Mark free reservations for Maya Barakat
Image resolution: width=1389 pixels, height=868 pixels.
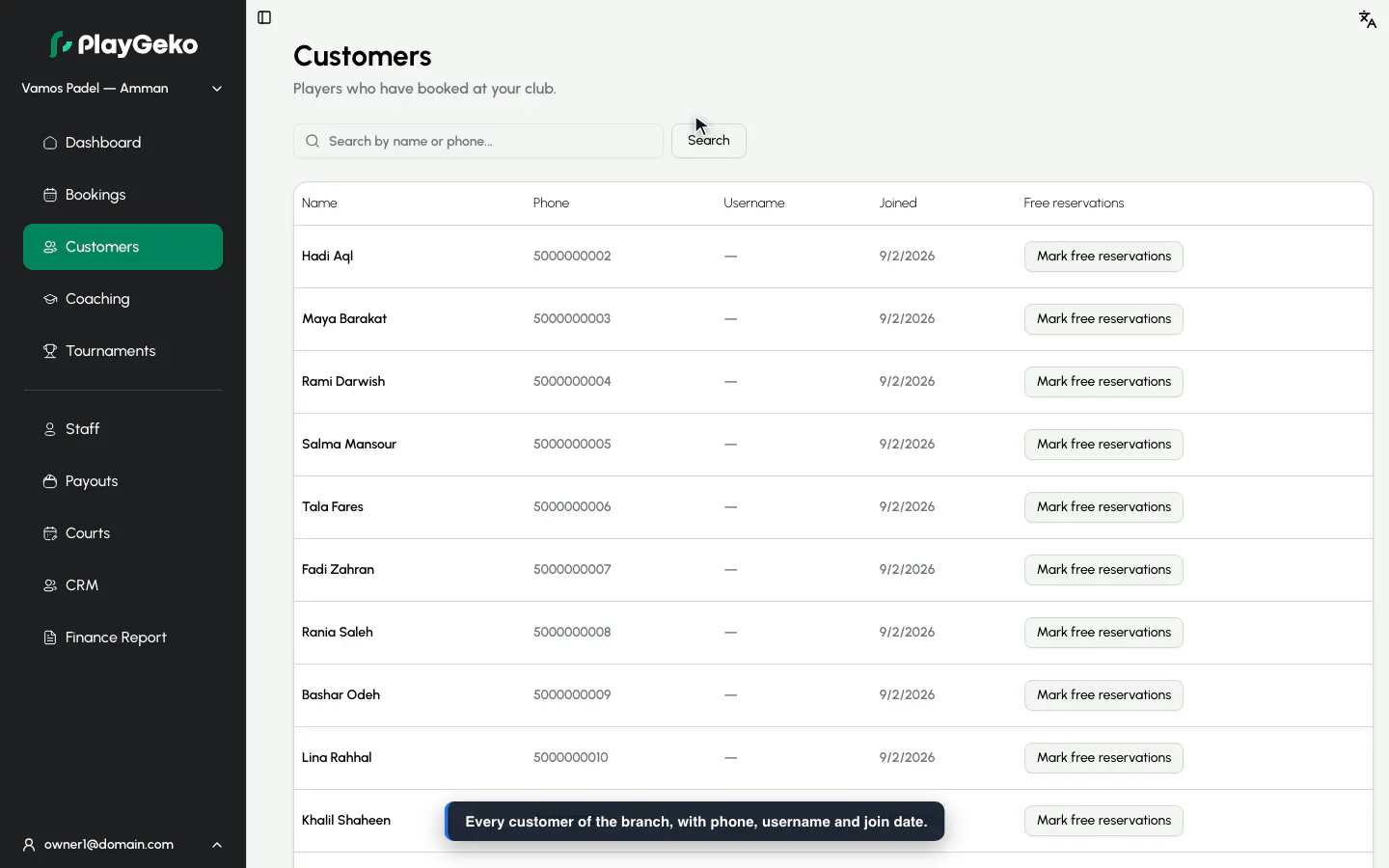tap(1103, 319)
